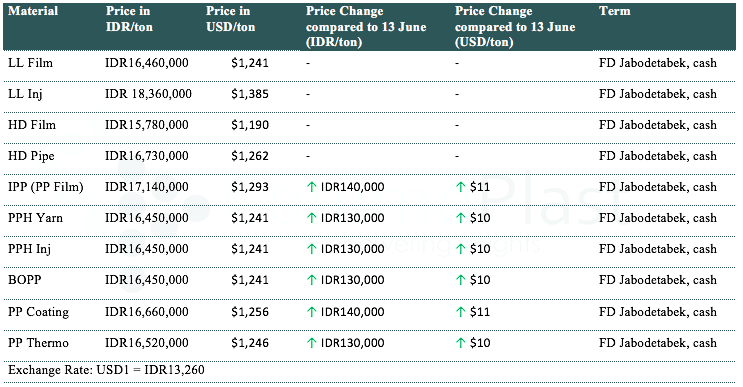This screenshot has width=743, height=387.
Task: Select the Price in IDR/ton header
Action: (129, 19)
